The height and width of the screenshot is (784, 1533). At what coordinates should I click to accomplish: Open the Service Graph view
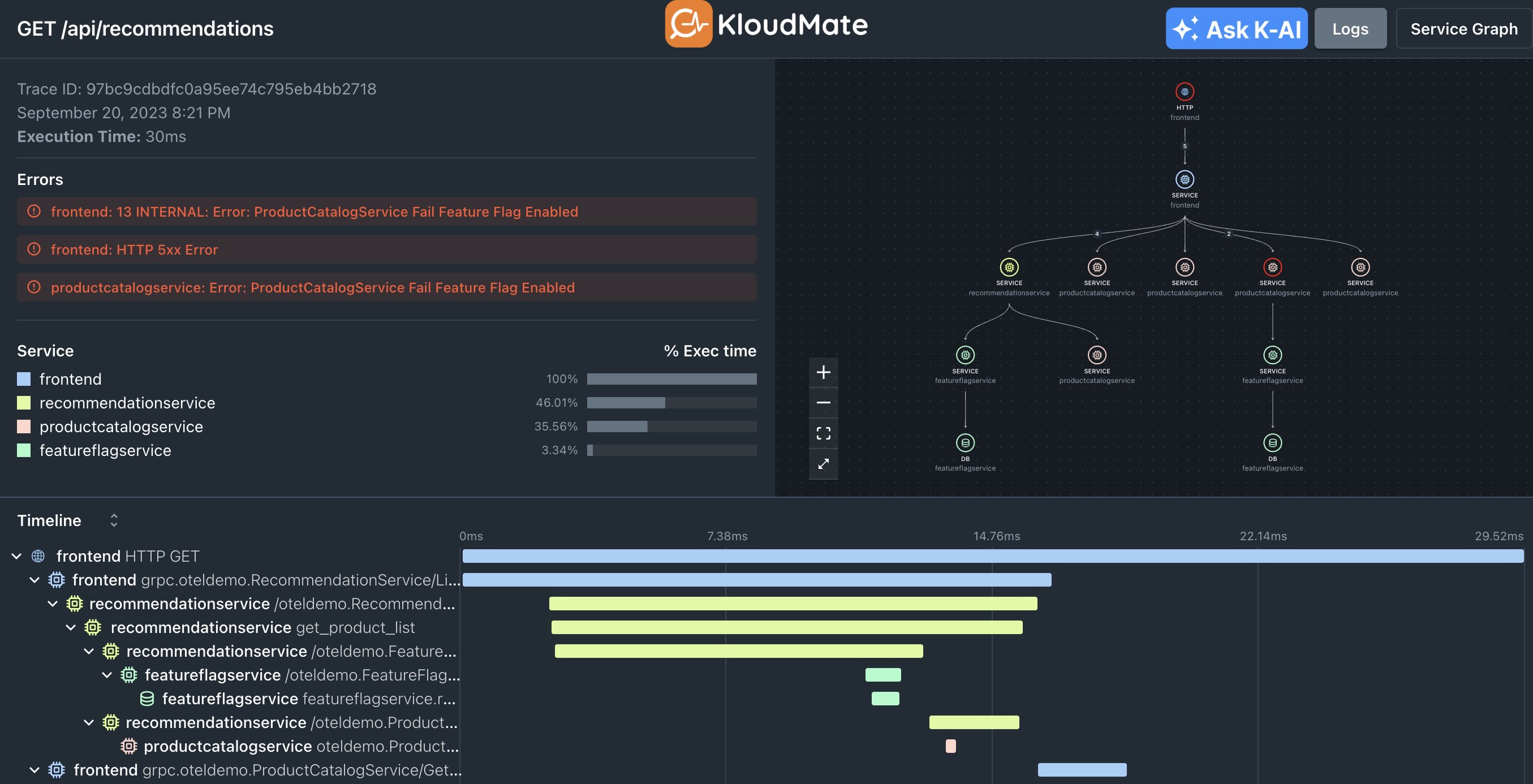click(x=1463, y=28)
